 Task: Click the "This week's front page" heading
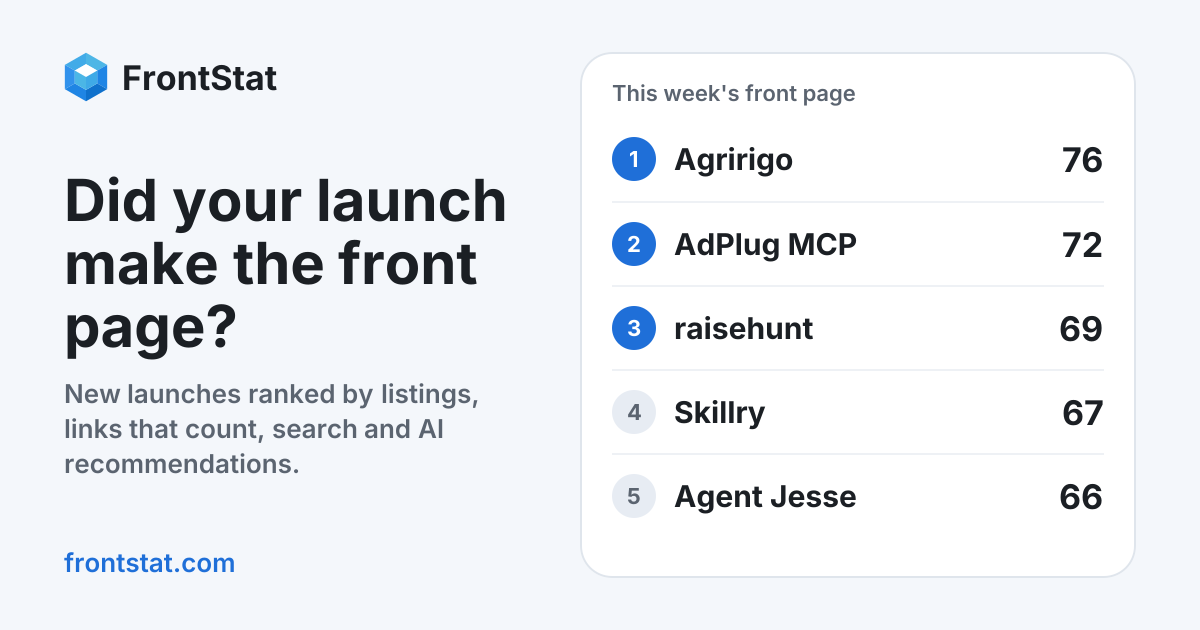[734, 94]
